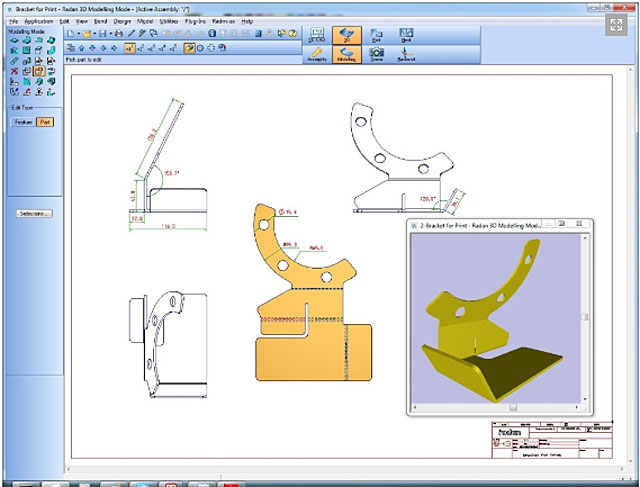Click the yellow question mark help icon
Screen dimensions: 640x487
[x=293, y=33]
